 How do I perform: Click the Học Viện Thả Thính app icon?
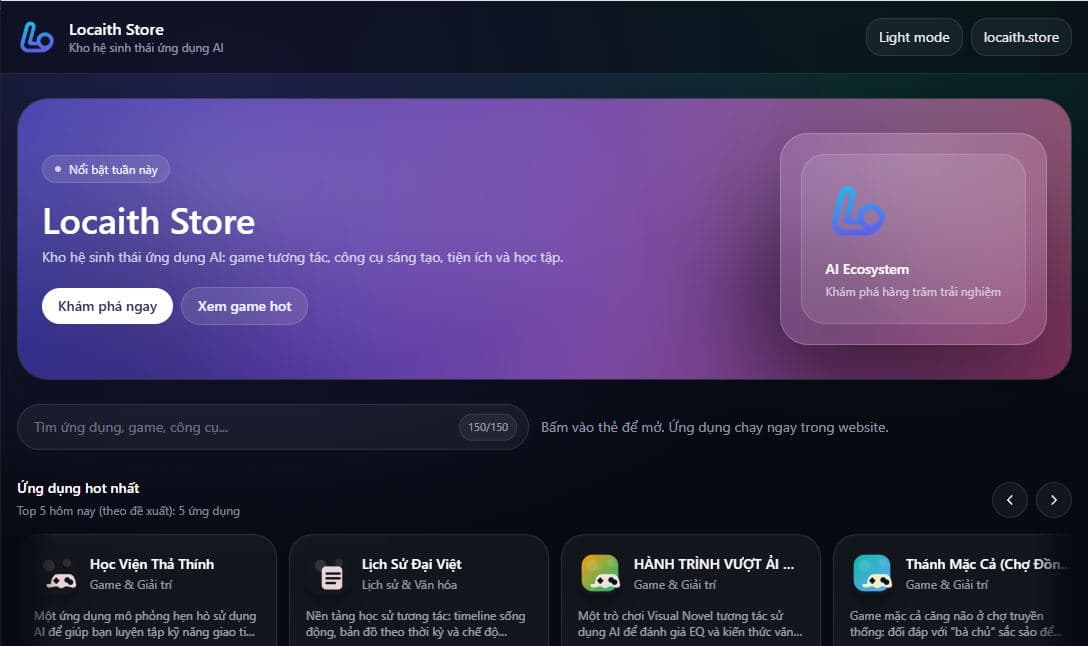[x=60, y=573]
